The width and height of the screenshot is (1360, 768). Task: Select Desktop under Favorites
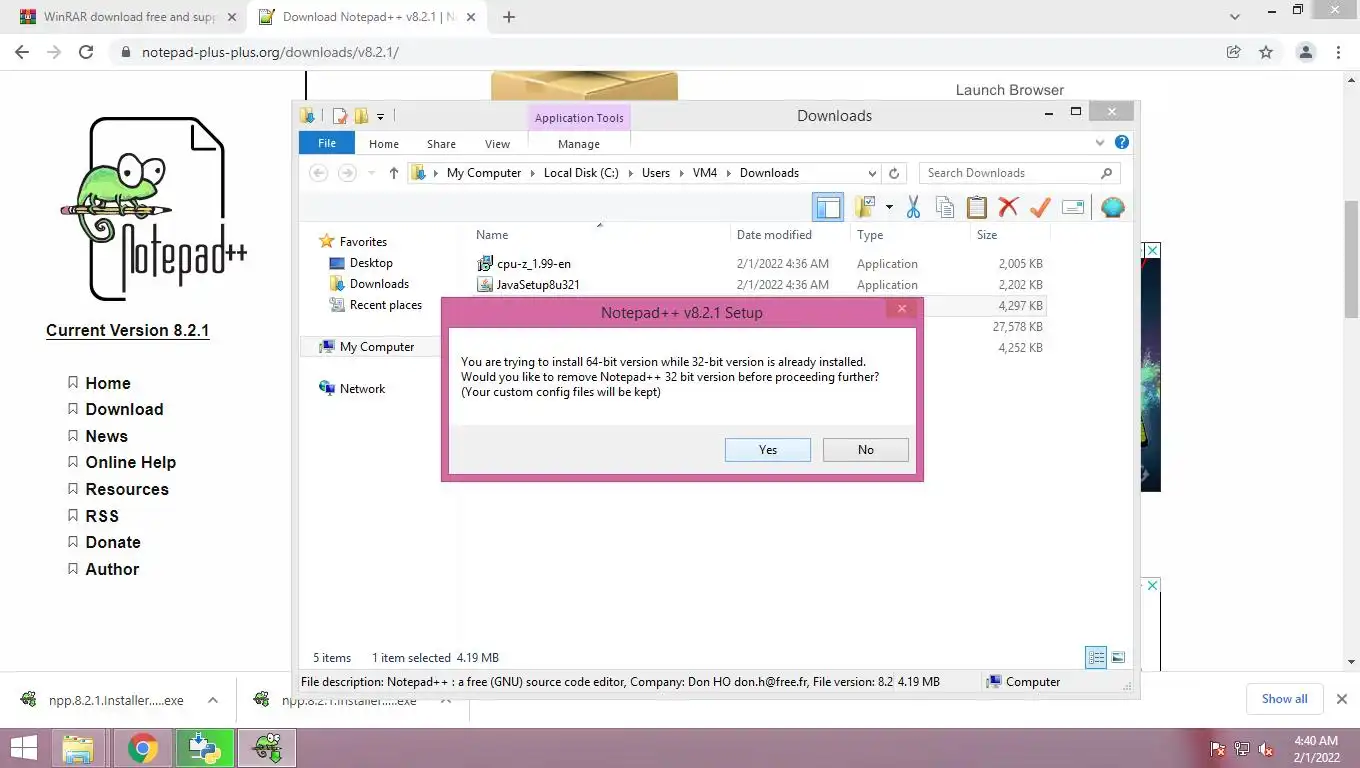pyautogui.click(x=371, y=263)
